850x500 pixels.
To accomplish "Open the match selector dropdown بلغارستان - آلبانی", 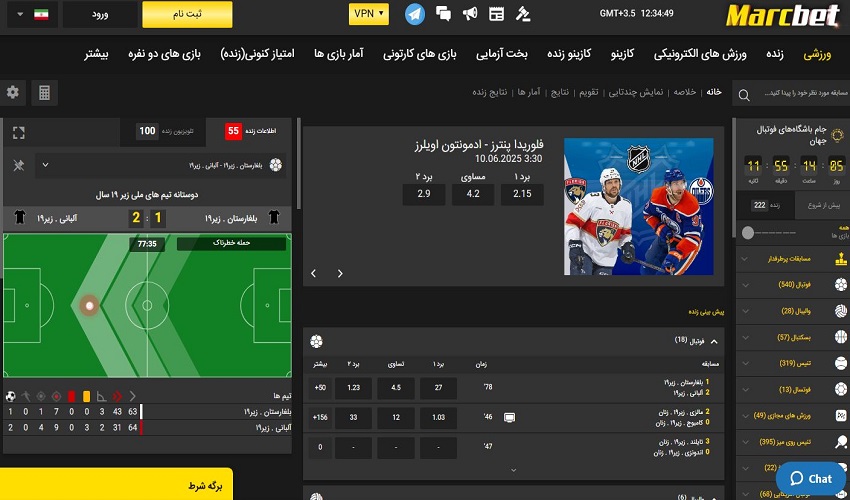I will 160,165.
